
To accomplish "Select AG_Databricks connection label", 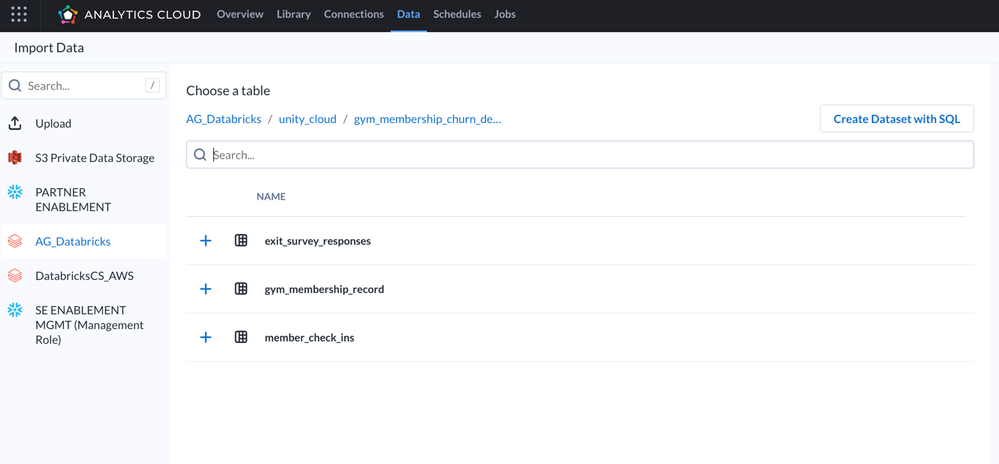I will pyautogui.click(x=73, y=242).
